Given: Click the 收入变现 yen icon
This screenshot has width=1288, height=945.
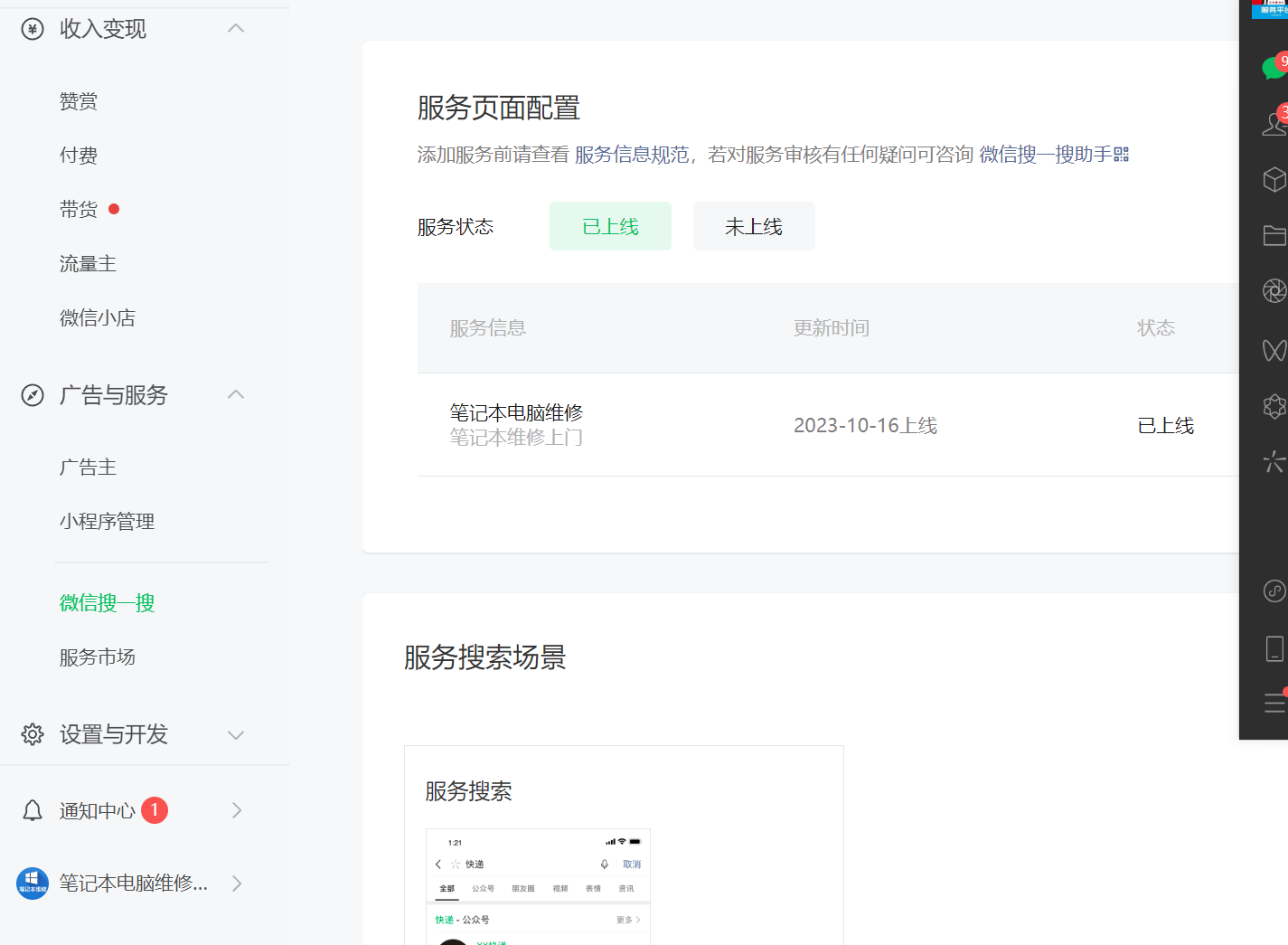Looking at the screenshot, I should pyautogui.click(x=33, y=30).
